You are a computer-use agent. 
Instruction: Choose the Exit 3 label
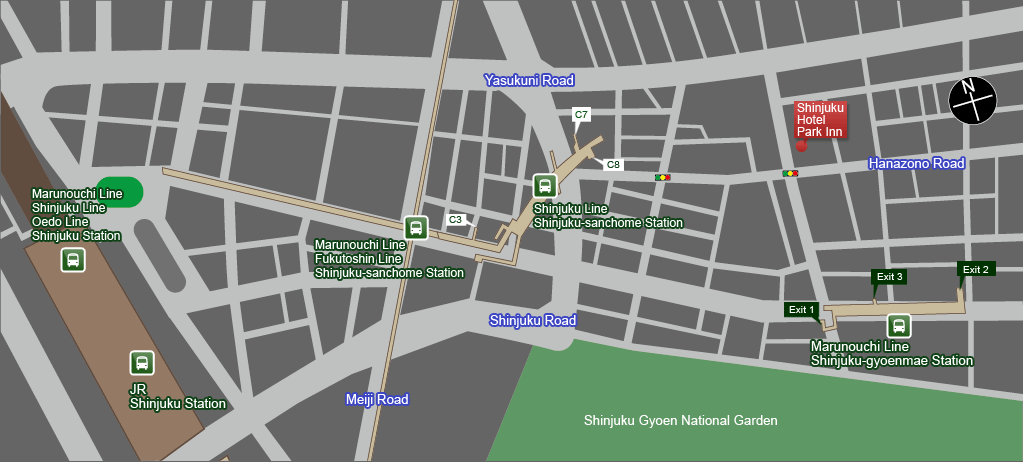889,276
